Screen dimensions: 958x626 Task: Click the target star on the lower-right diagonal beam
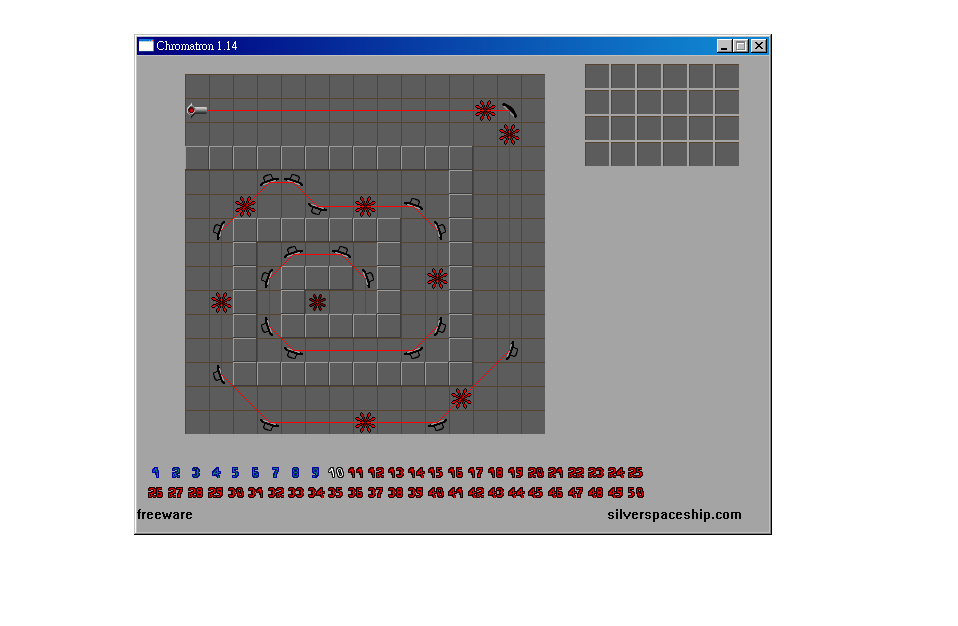pyautogui.click(x=461, y=398)
